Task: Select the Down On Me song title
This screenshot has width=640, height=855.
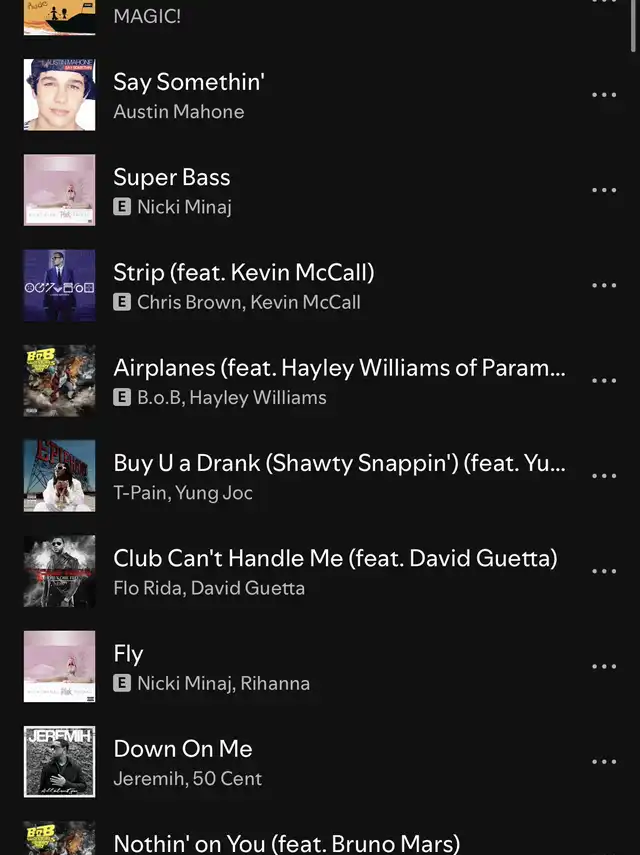Action: (183, 749)
